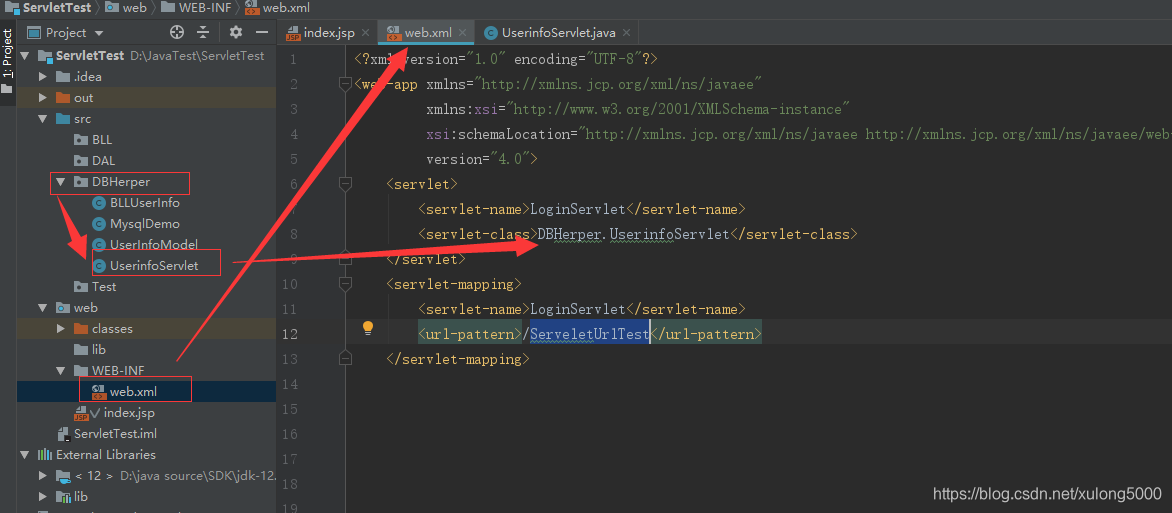
Task: Collapse the ServletTest project root
Action: (x=24, y=55)
